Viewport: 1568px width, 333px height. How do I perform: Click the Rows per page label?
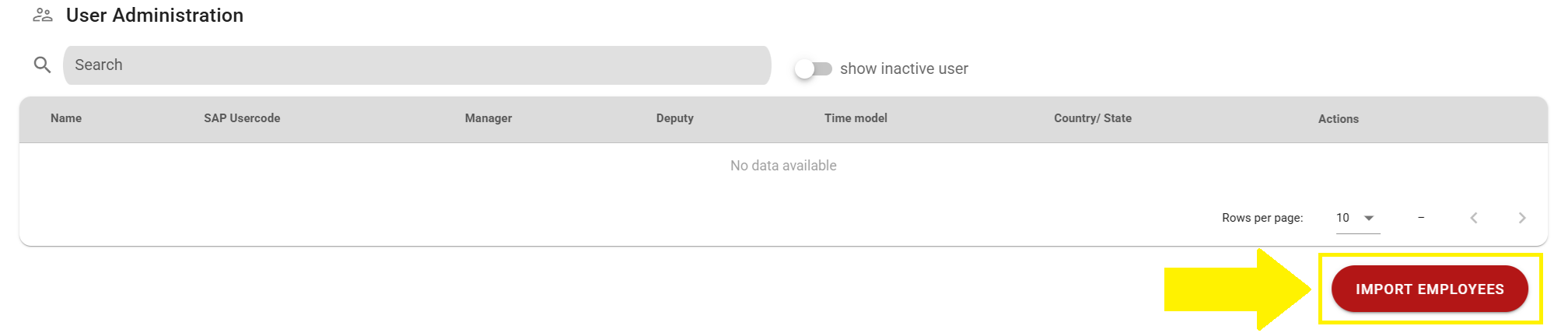(1262, 218)
